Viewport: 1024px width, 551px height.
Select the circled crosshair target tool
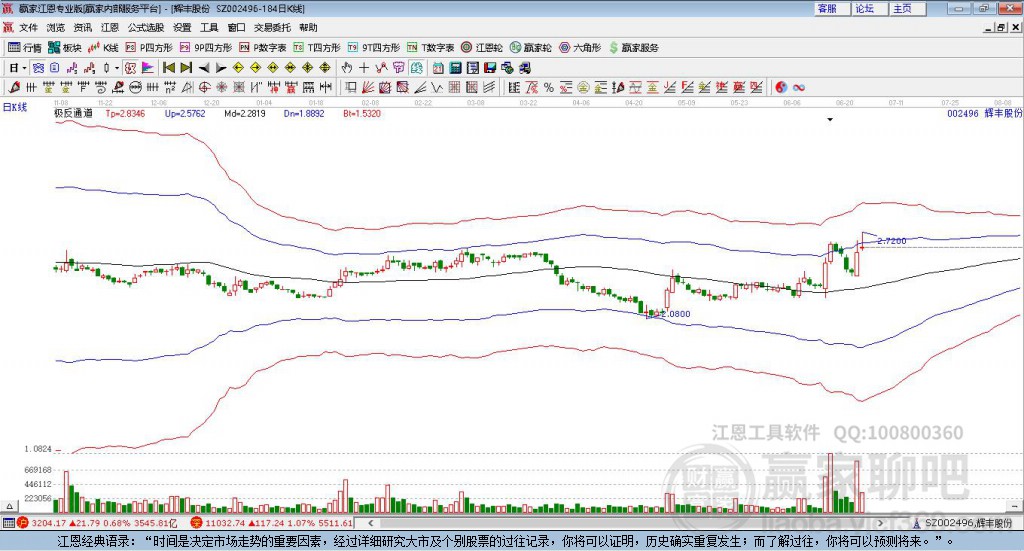[204, 87]
